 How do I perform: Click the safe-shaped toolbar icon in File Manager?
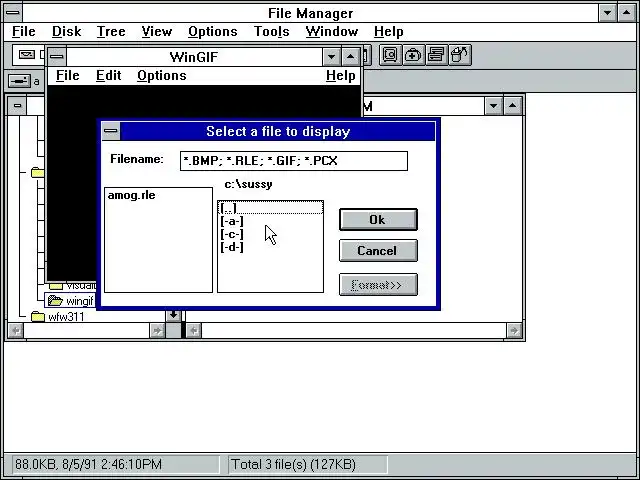390,55
